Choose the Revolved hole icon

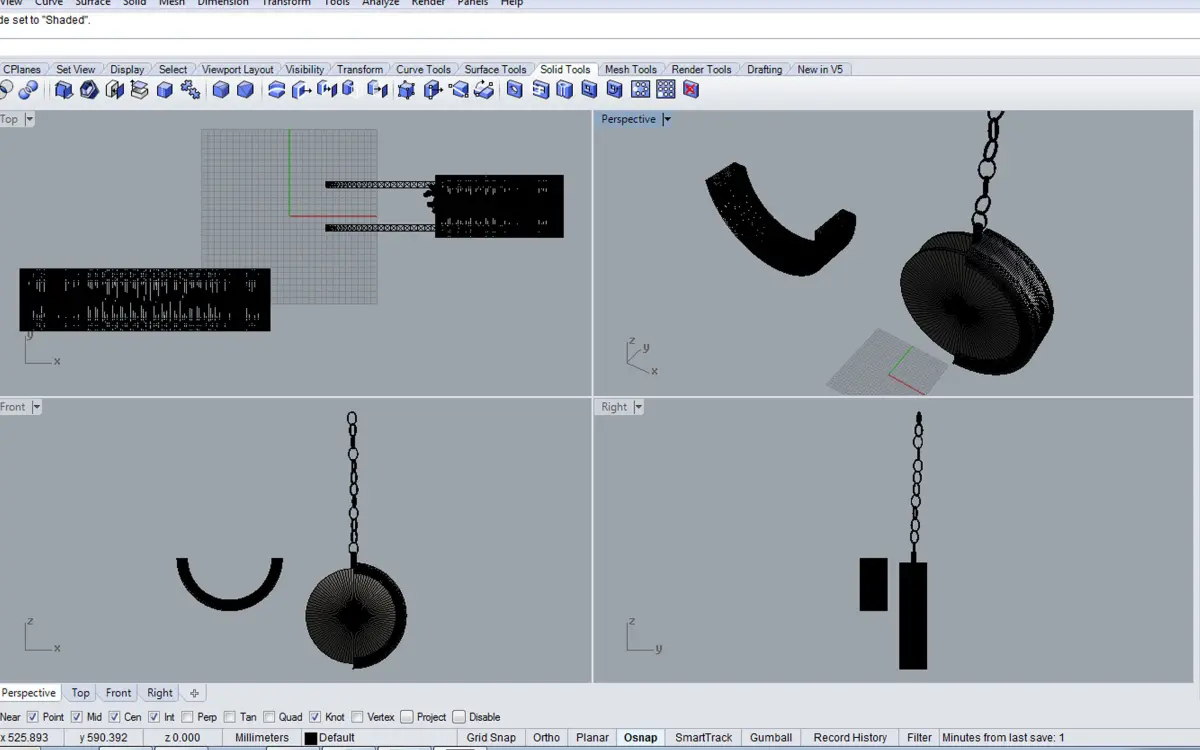pos(564,90)
